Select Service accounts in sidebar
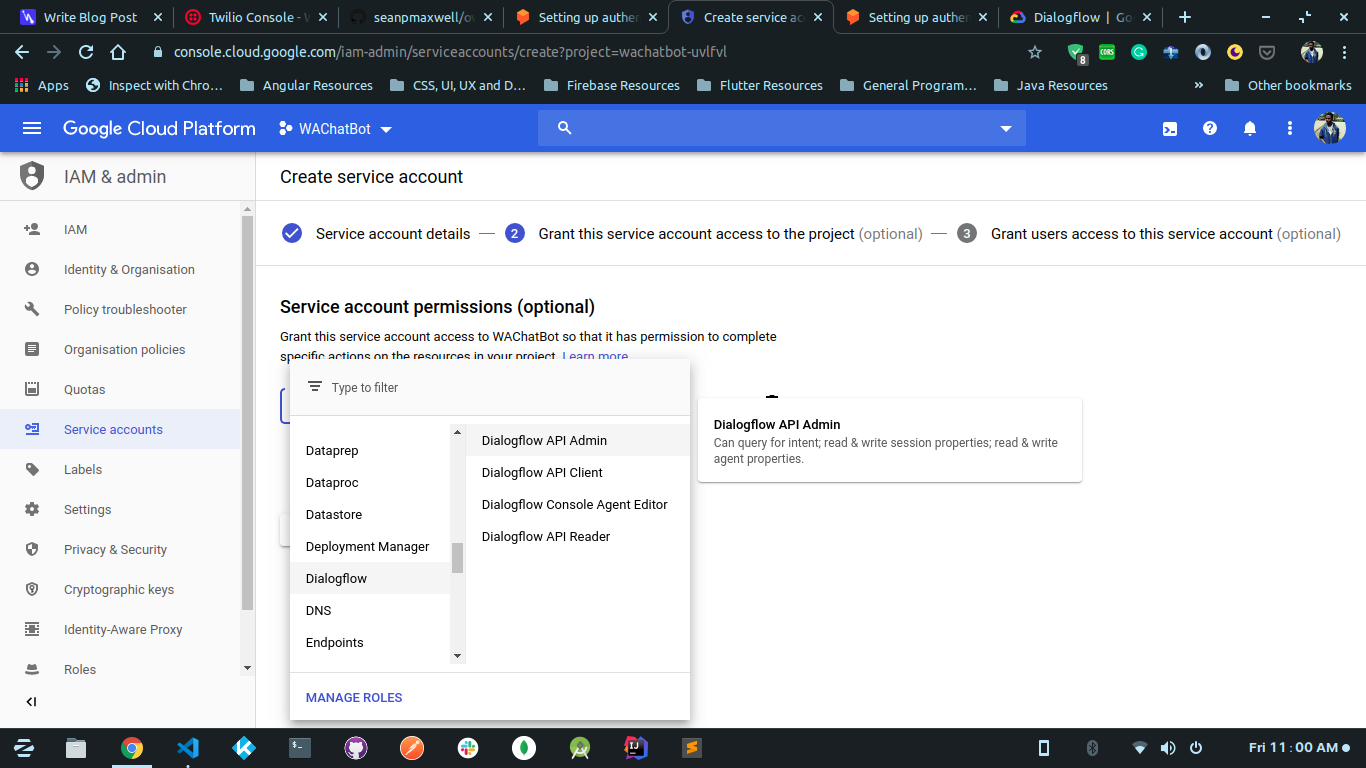This screenshot has width=1366, height=768. coord(120,429)
